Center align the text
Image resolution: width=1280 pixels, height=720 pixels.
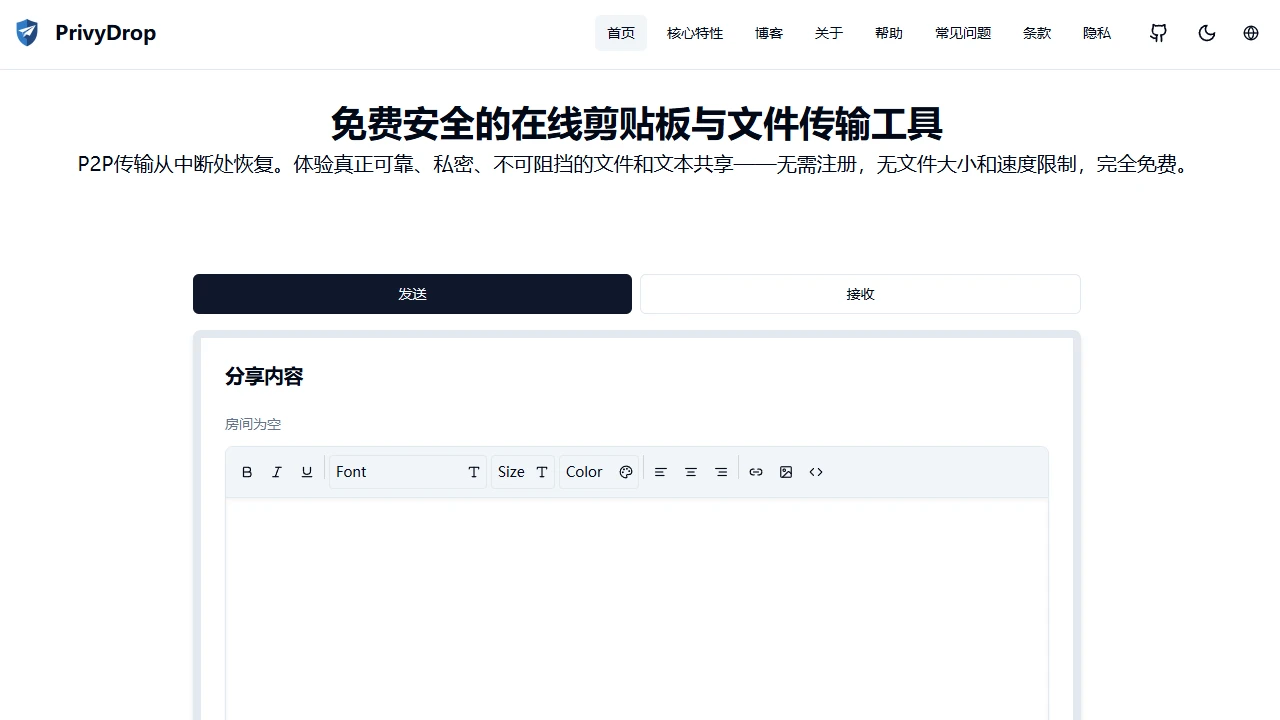pos(690,472)
